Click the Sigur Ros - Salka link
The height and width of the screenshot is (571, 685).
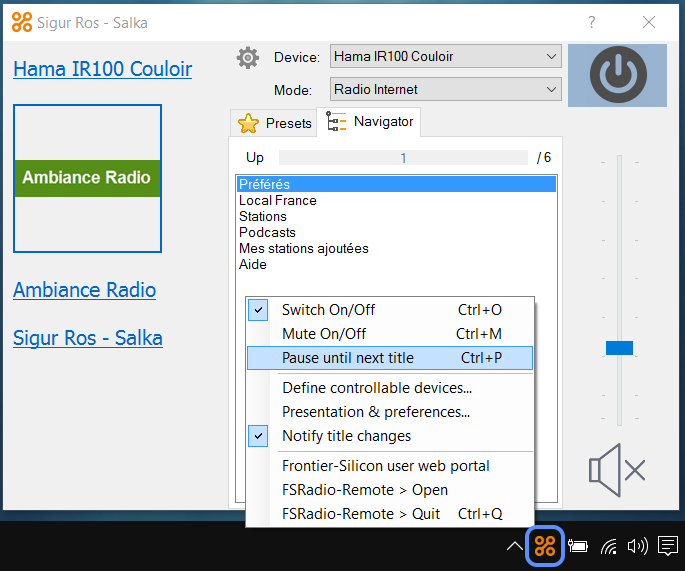click(88, 338)
